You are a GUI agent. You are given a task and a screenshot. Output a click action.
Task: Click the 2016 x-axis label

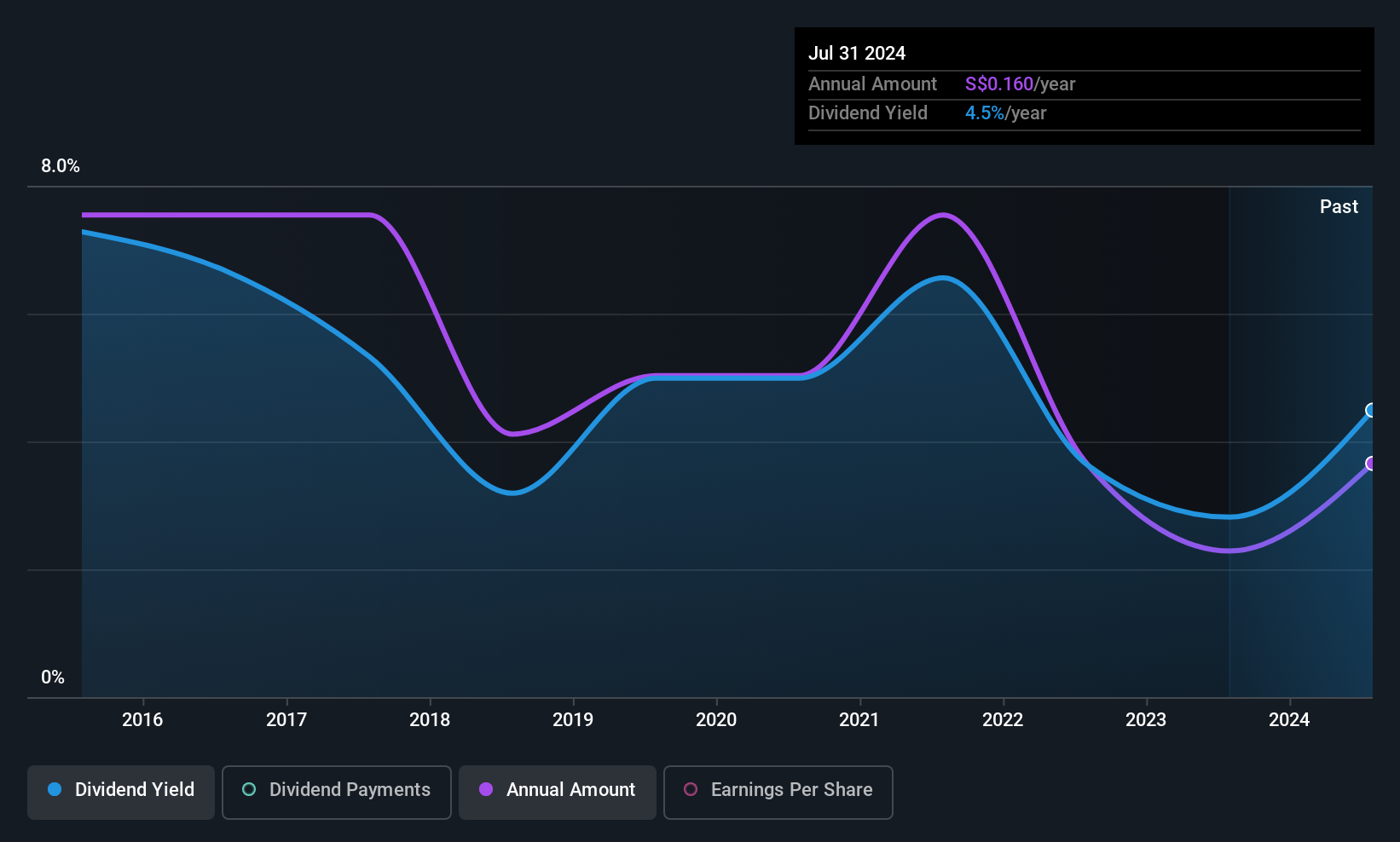tap(142, 719)
